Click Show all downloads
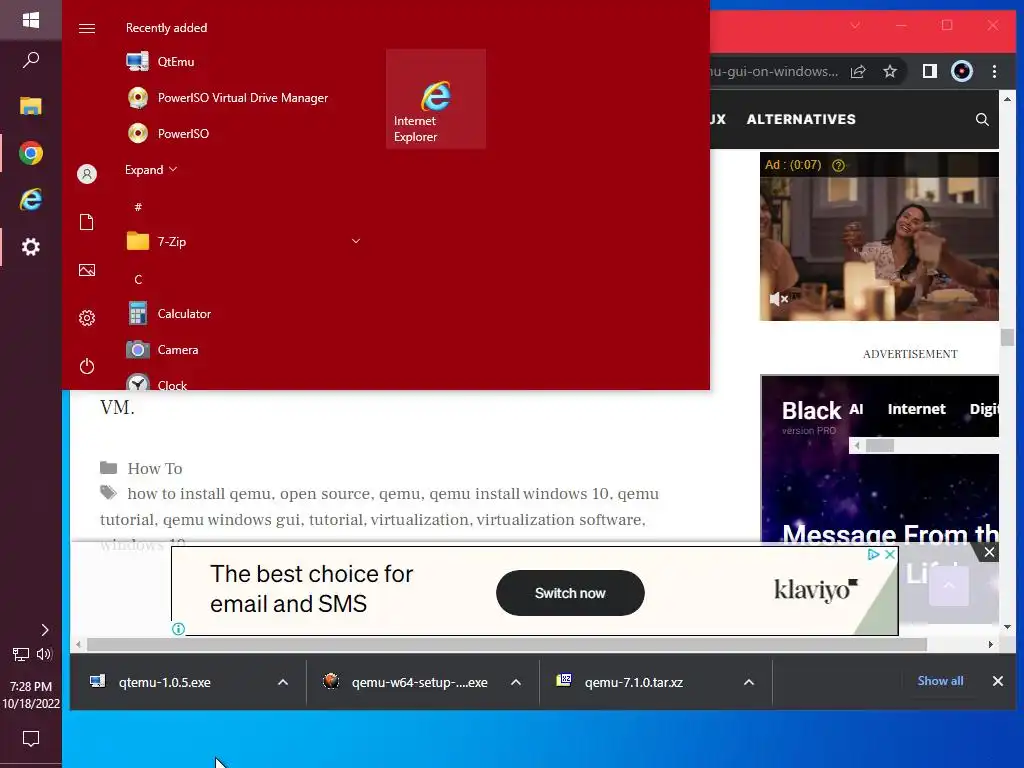This screenshot has height=768, width=1024. tap(940, 681)
